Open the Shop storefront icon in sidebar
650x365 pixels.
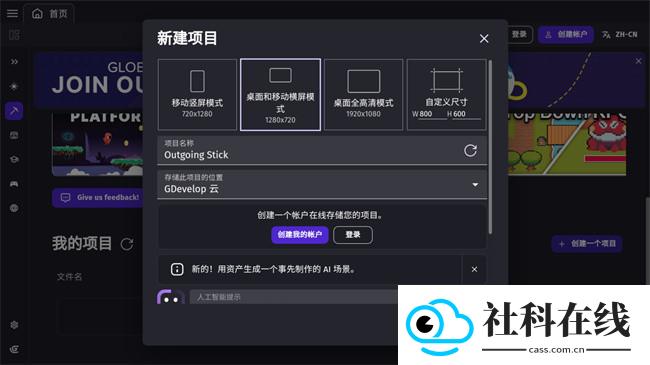coord(14,135)
